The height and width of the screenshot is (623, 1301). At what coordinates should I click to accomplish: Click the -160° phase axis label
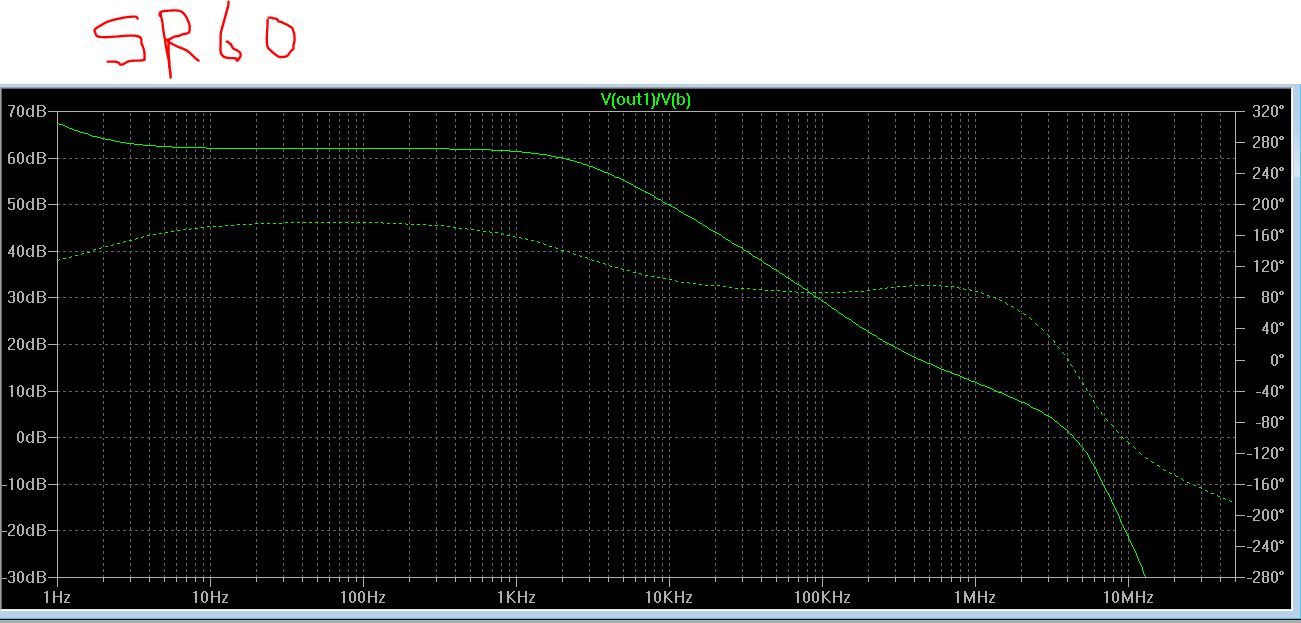pos(1265,484)
